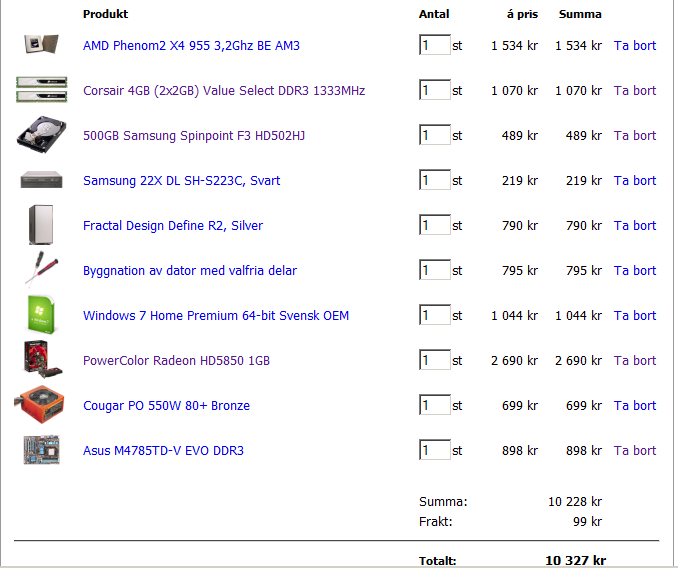Click the Samsung Spinpoint hard drive image
The width and height of the screenshot is (678, 568).
(x=42, y=134)
